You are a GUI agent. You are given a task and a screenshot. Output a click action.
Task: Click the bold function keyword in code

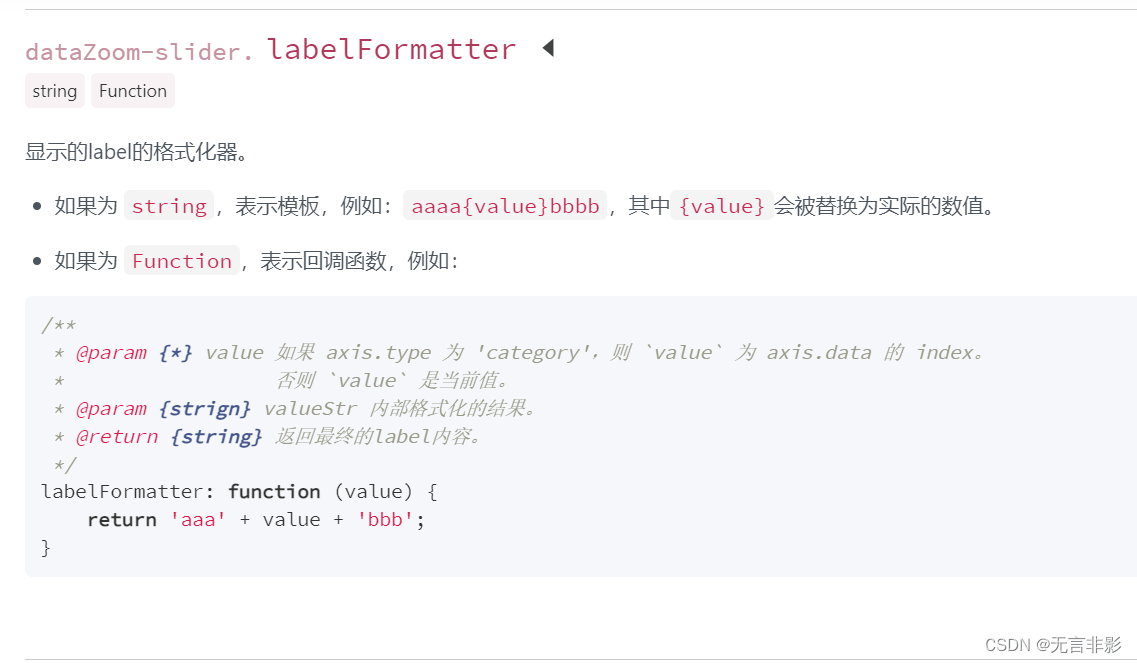274,492
